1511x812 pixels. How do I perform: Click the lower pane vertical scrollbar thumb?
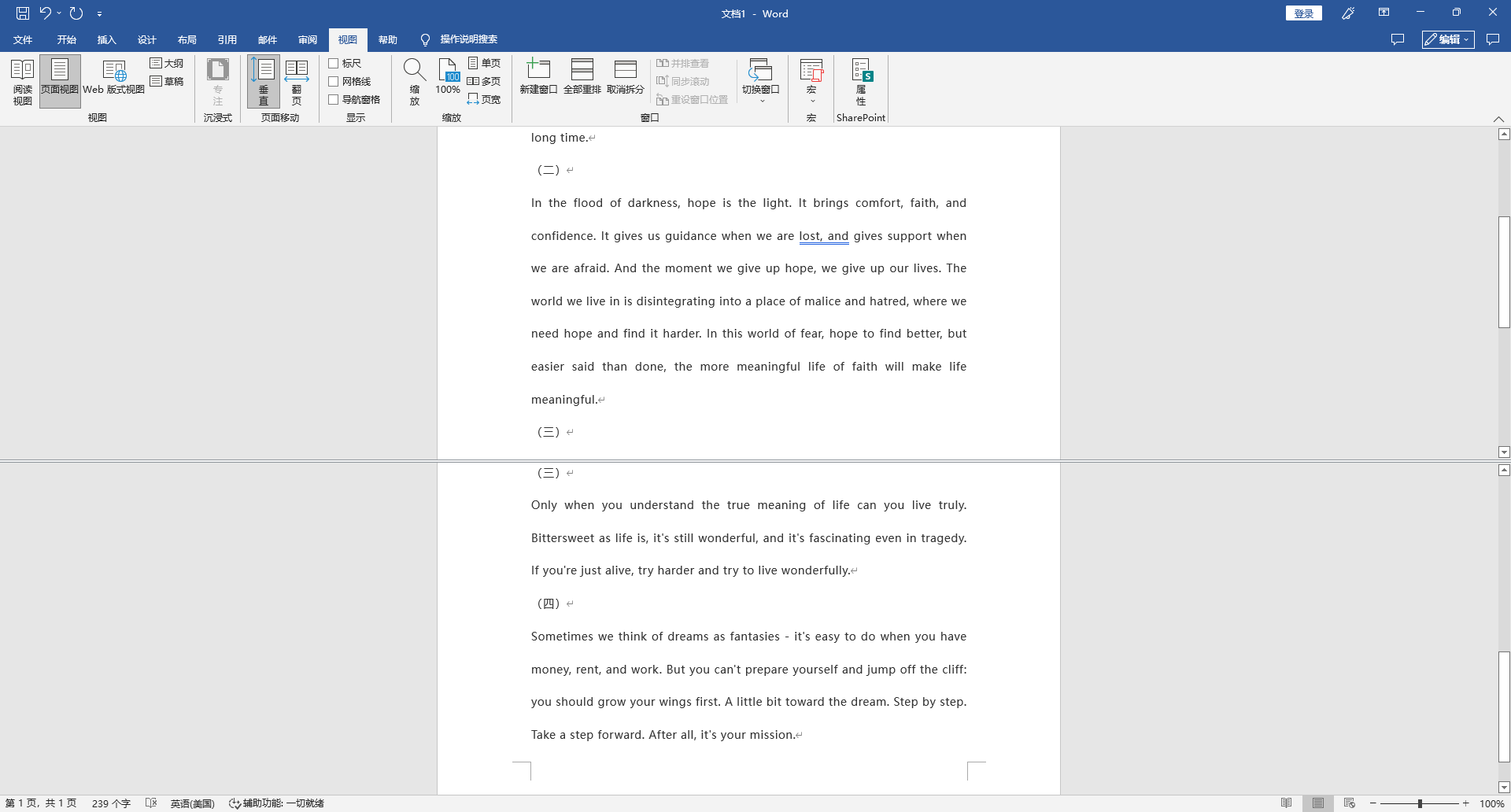coord(1504,707)
